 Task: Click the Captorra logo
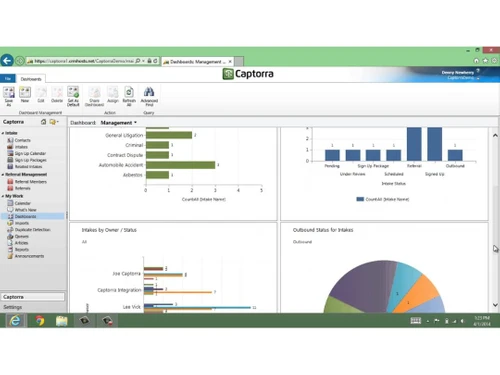pos(248,74)
